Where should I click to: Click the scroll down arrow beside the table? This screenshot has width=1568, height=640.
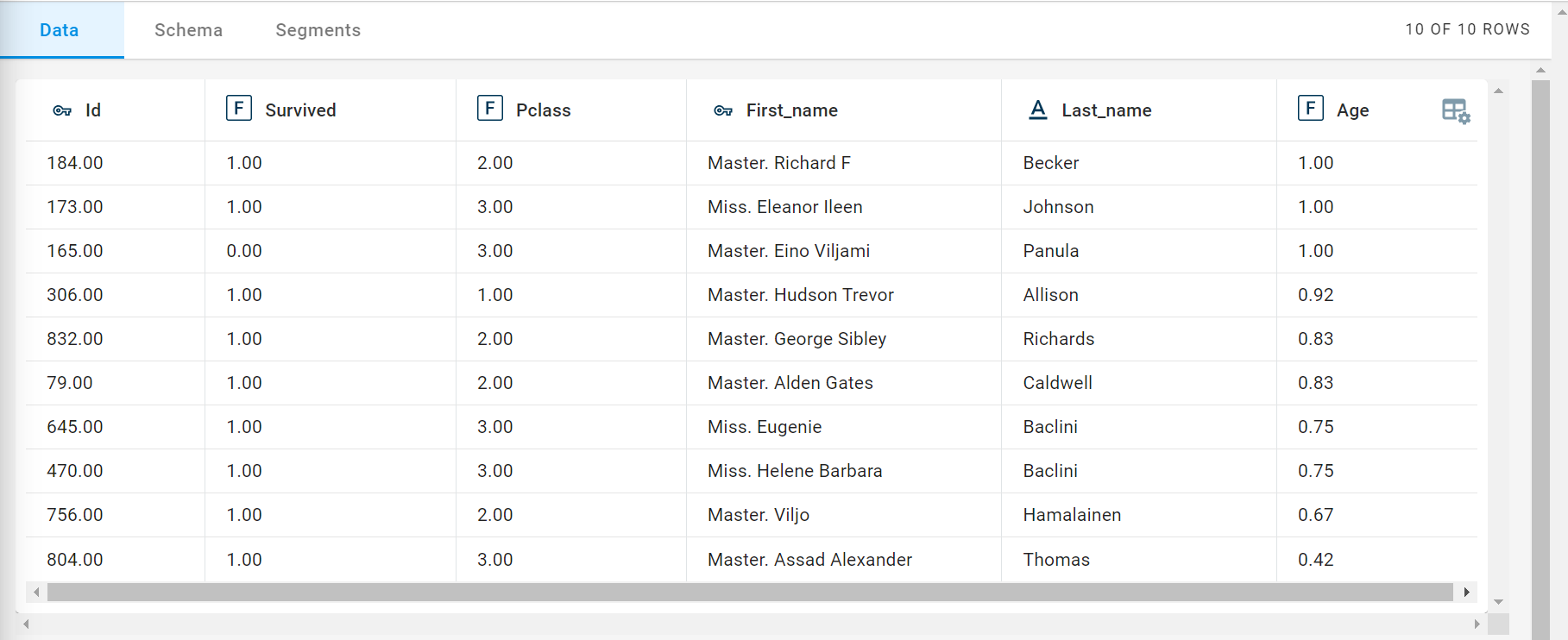pyautogui.click(x=1499, y=602)
